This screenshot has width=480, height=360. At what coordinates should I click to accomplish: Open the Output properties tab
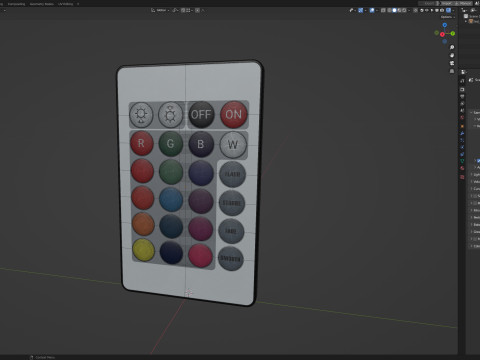point(462,96)
